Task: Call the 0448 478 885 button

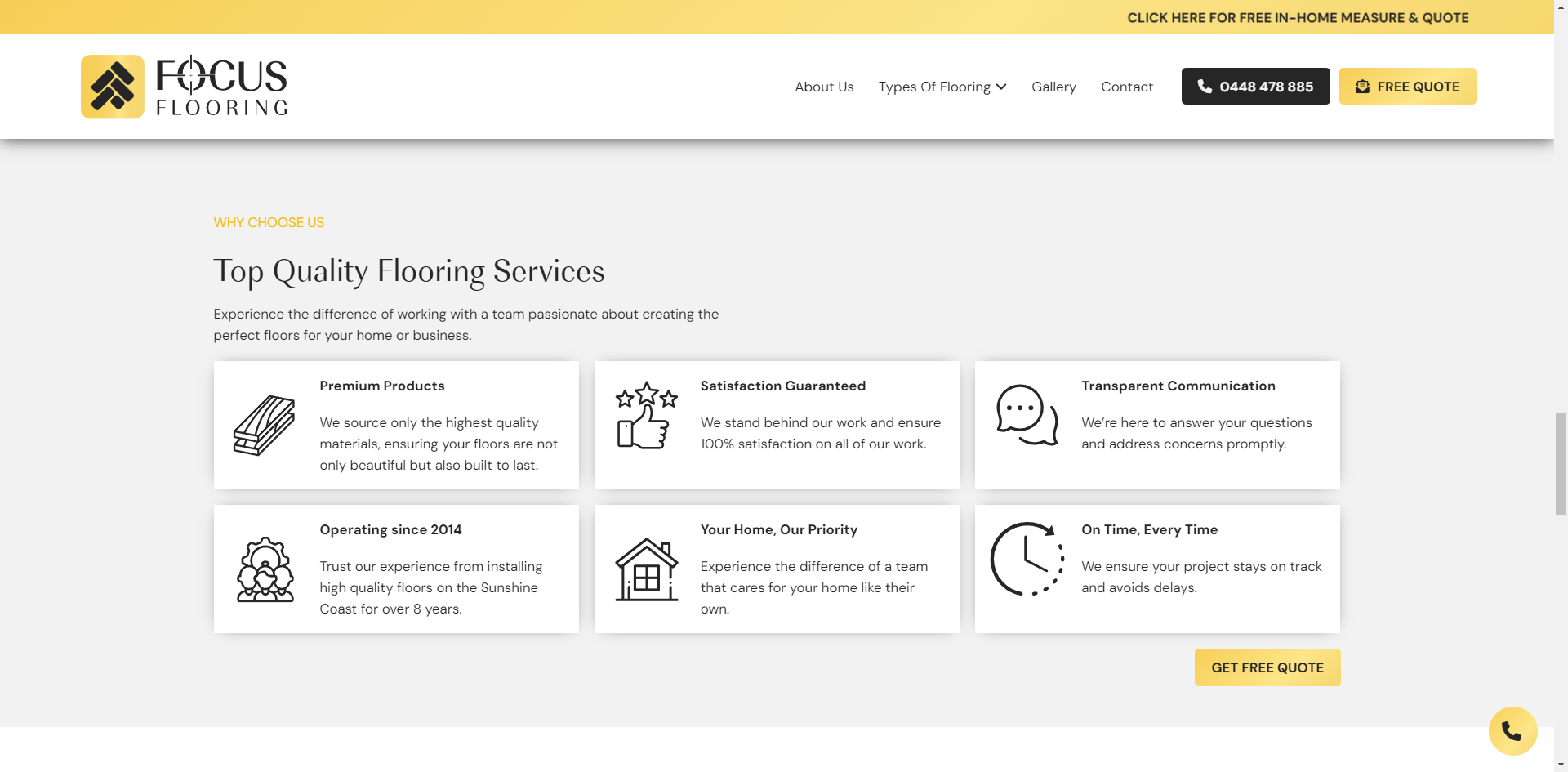Action: (x=1255, y=87)
